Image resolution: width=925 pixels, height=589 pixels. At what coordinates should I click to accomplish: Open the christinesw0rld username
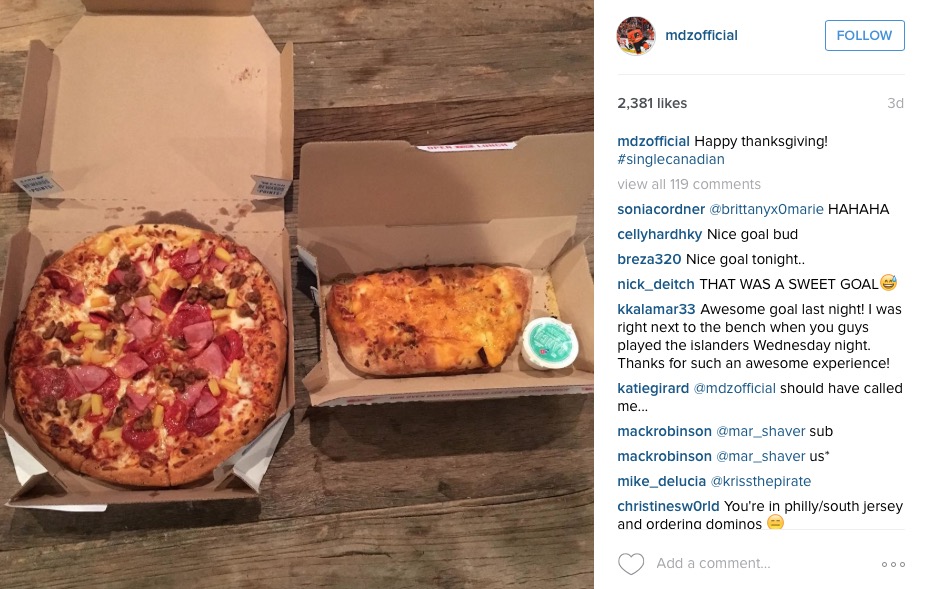point(668,506)
